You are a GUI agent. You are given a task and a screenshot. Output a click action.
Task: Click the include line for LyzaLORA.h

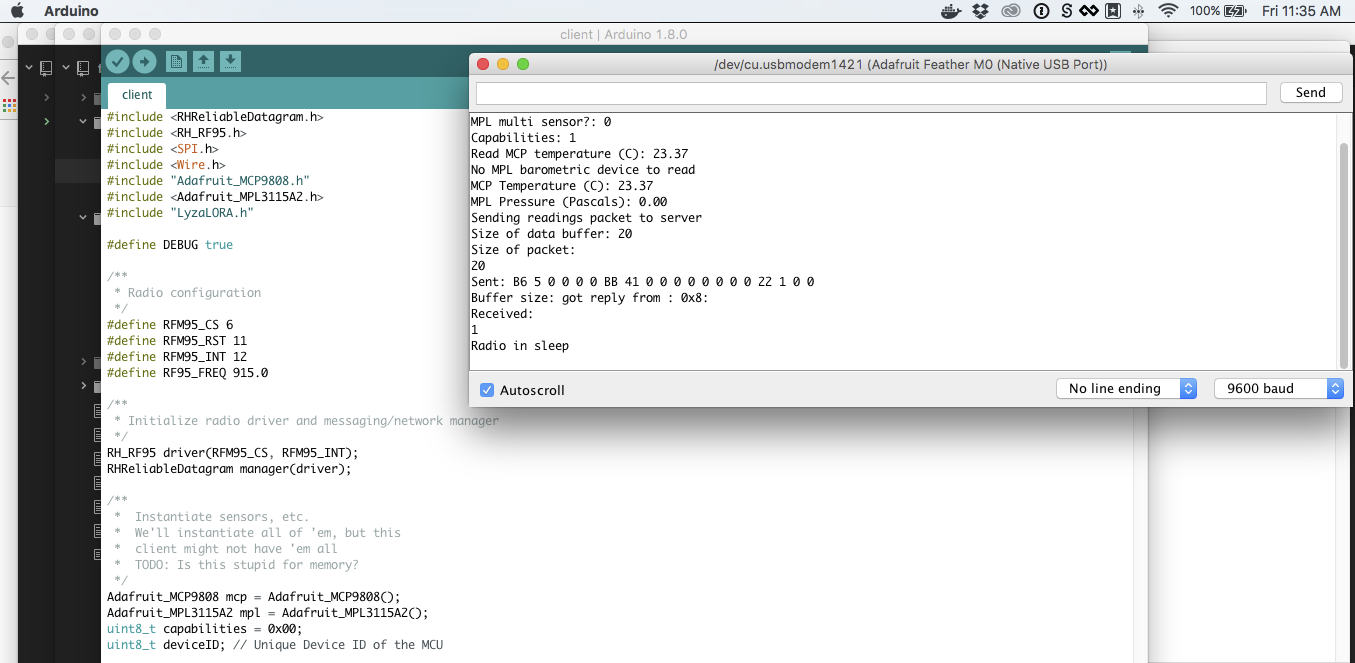tap(180, 213)
